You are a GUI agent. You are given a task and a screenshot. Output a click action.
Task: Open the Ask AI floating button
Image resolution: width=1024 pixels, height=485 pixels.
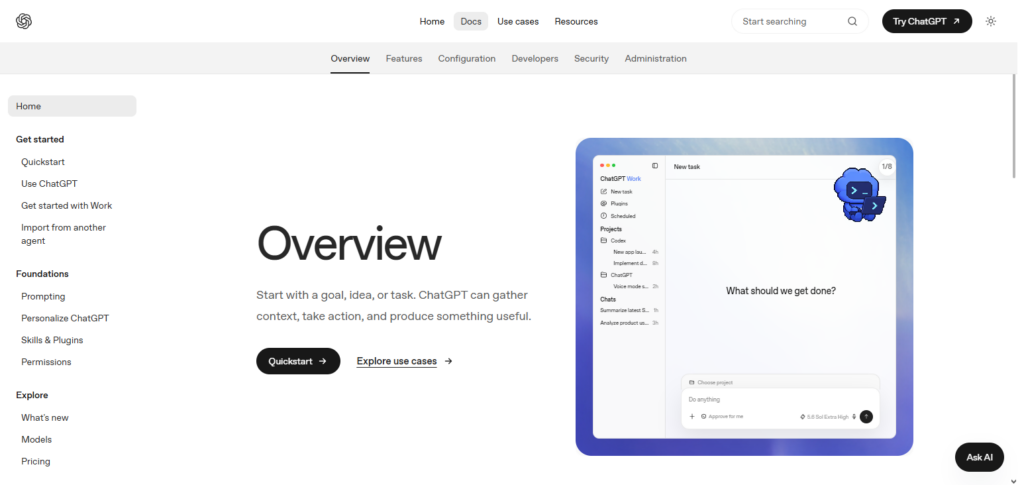pos(979,457)
